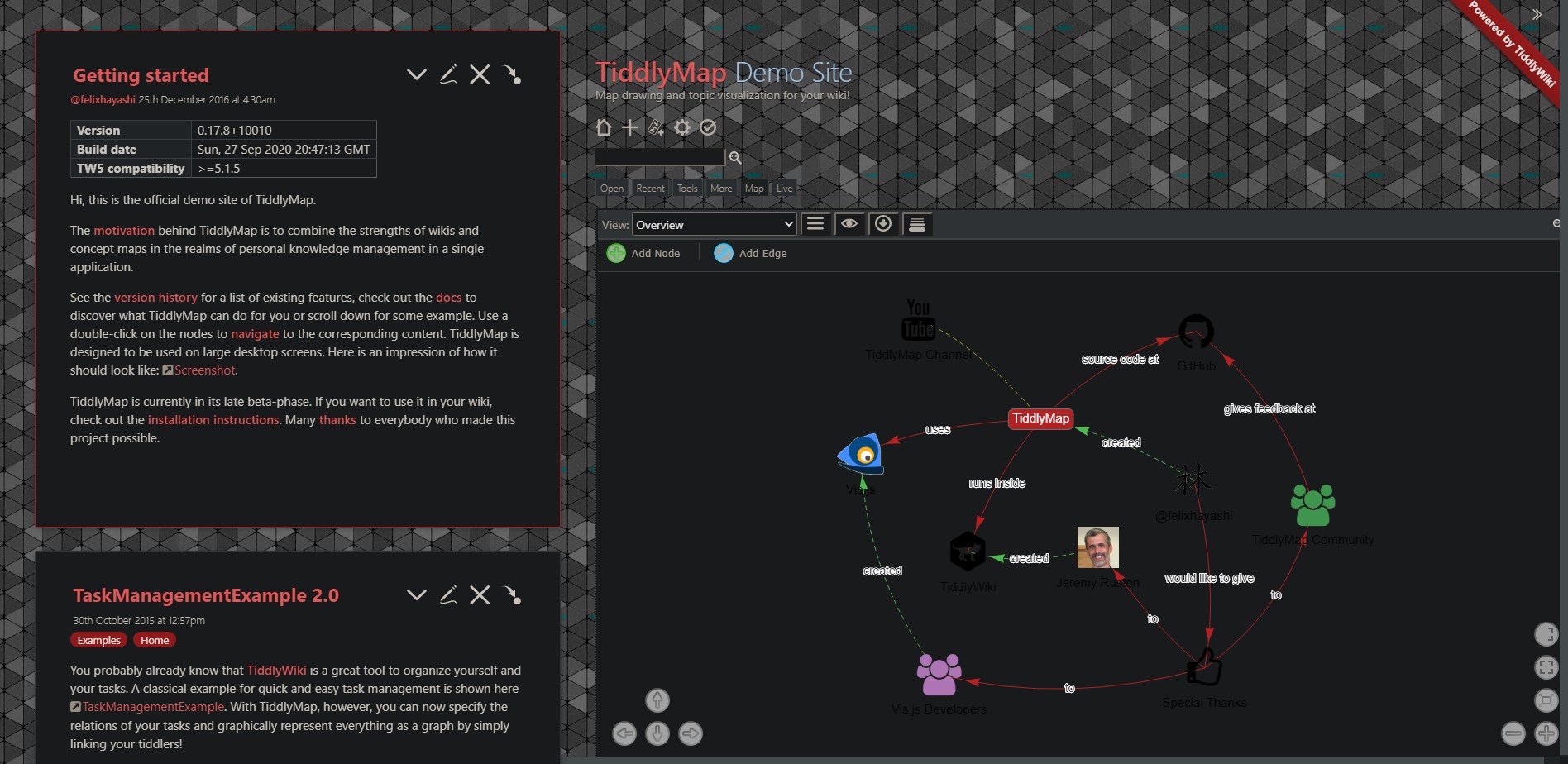Image resolution: width=1568 pixels, height=764 pixels.
Task: Edit the Getting started tiddler
Action: [x=448, y=74]
